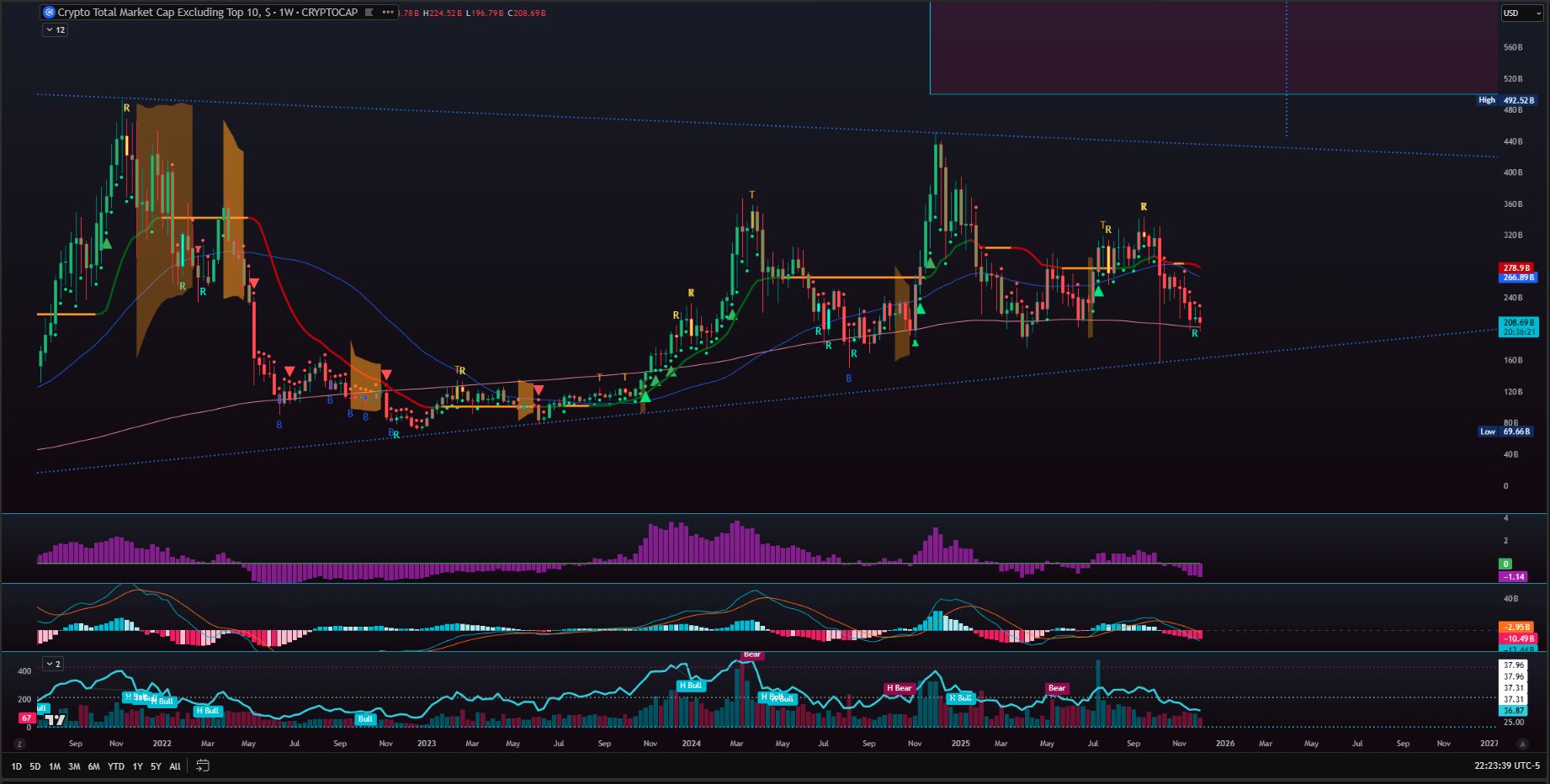Screen dimensions: 1550x784
Task: Click the TradingView logo watermark
Action: click(56, 719)
